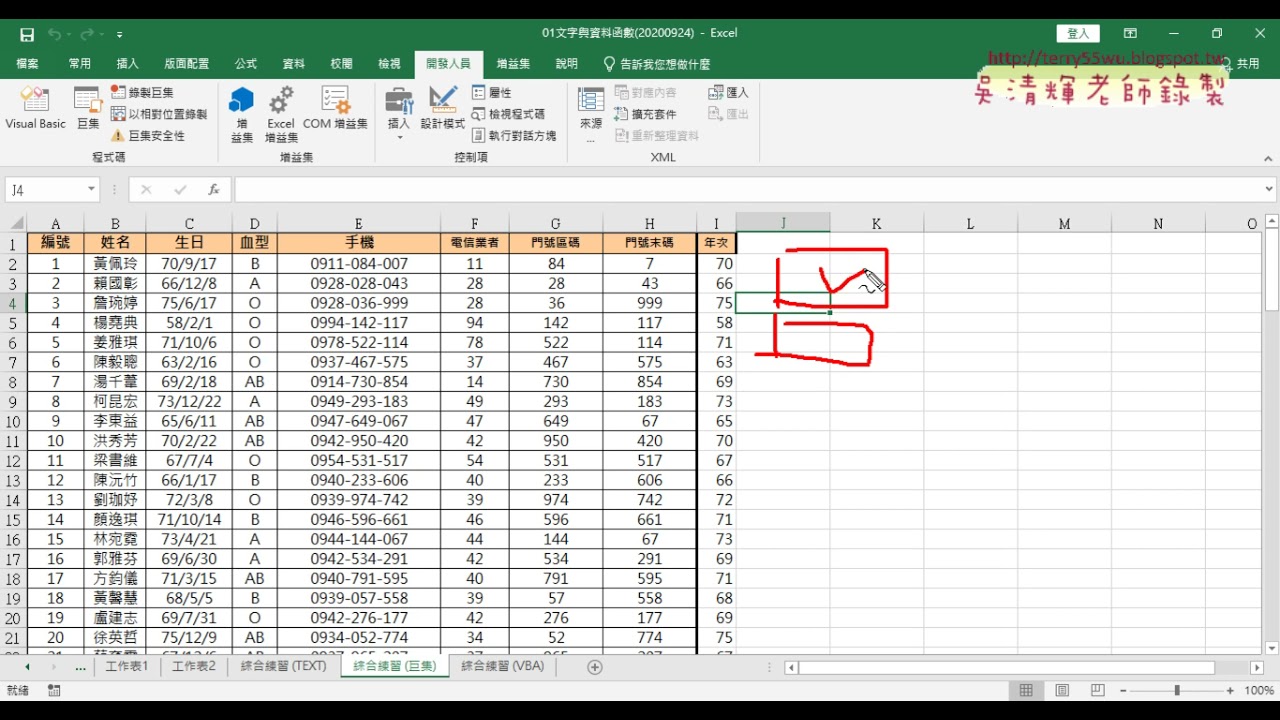Screen dimensions: 1280x720
Task: Click the Name Box showing J4
Action: pos(45,189)
